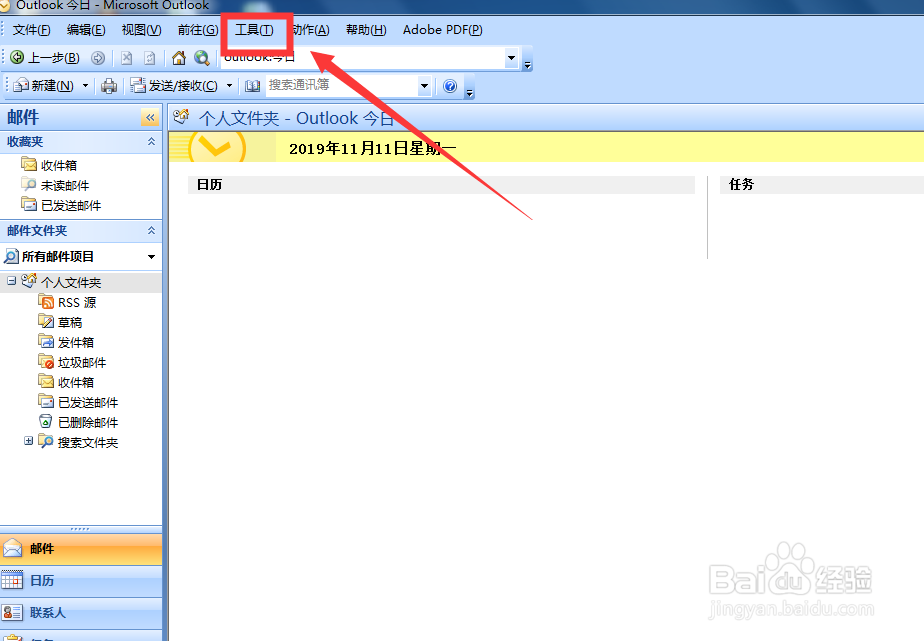Viewport: 924px width, 641px height.
Task: Click the 已删除邮件 trash icon
Action: coord(46,422)
